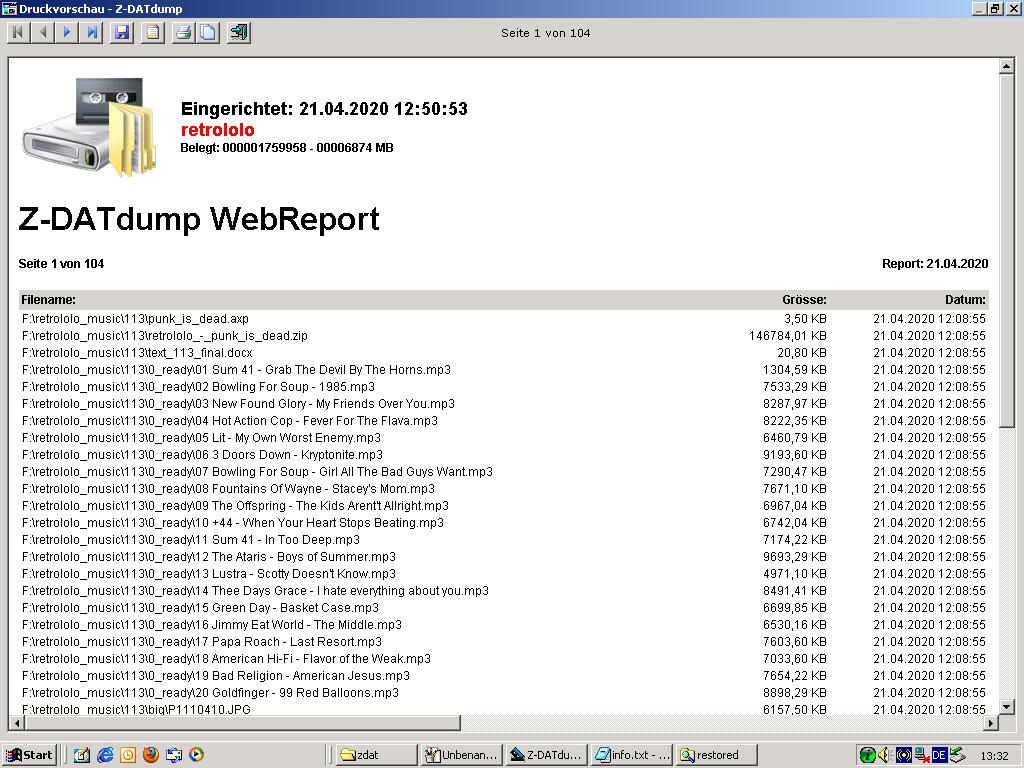Select the Lit My Own Worst Enemy row

(504, 438)
